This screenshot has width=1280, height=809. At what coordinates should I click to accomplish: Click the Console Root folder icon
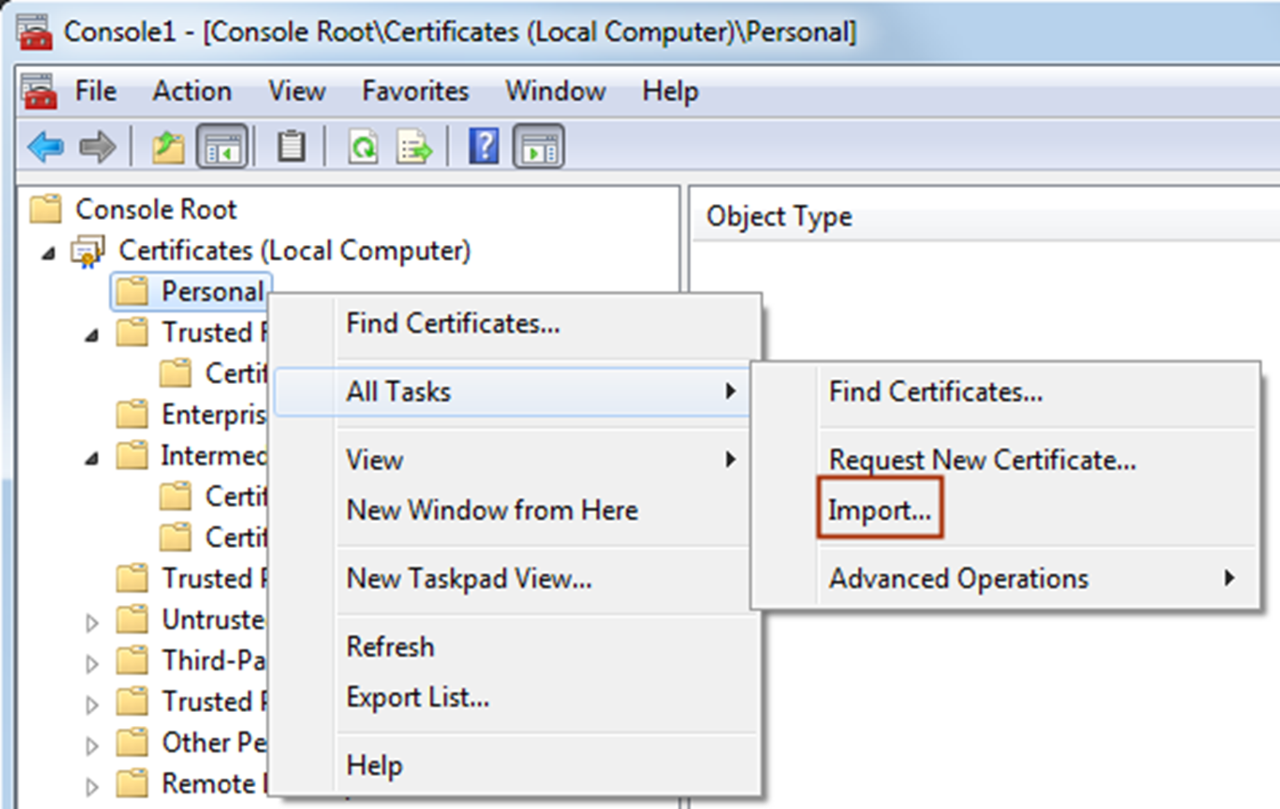[x=45, y=209]
